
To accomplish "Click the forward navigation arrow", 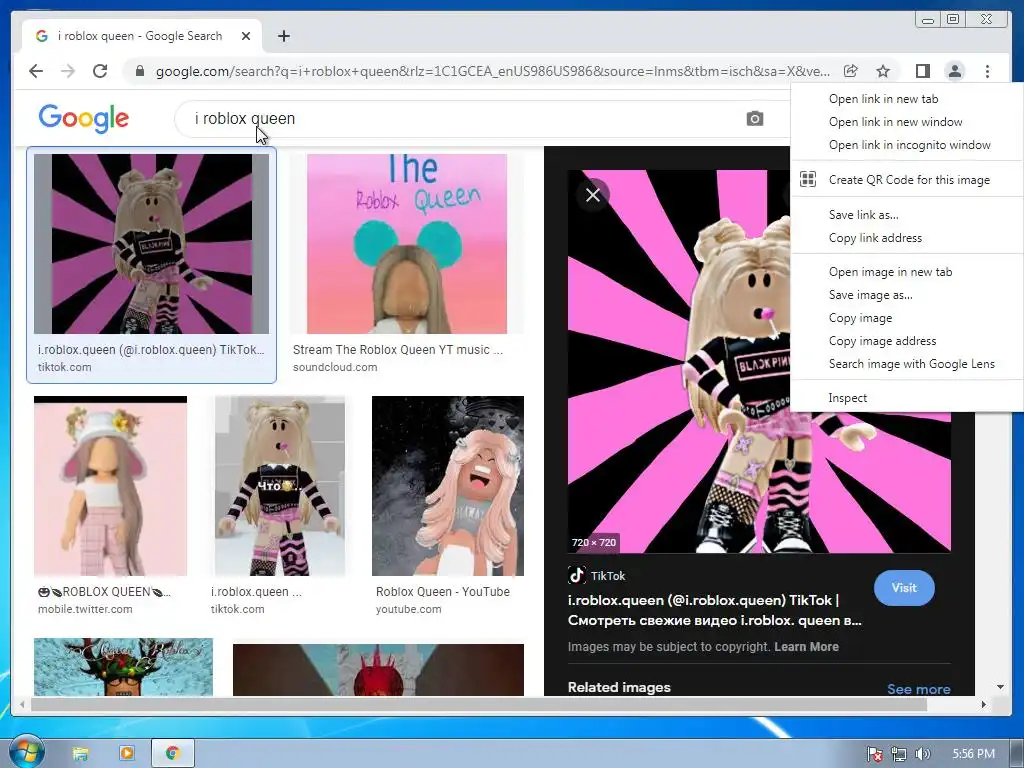I will tap(68, 71).
